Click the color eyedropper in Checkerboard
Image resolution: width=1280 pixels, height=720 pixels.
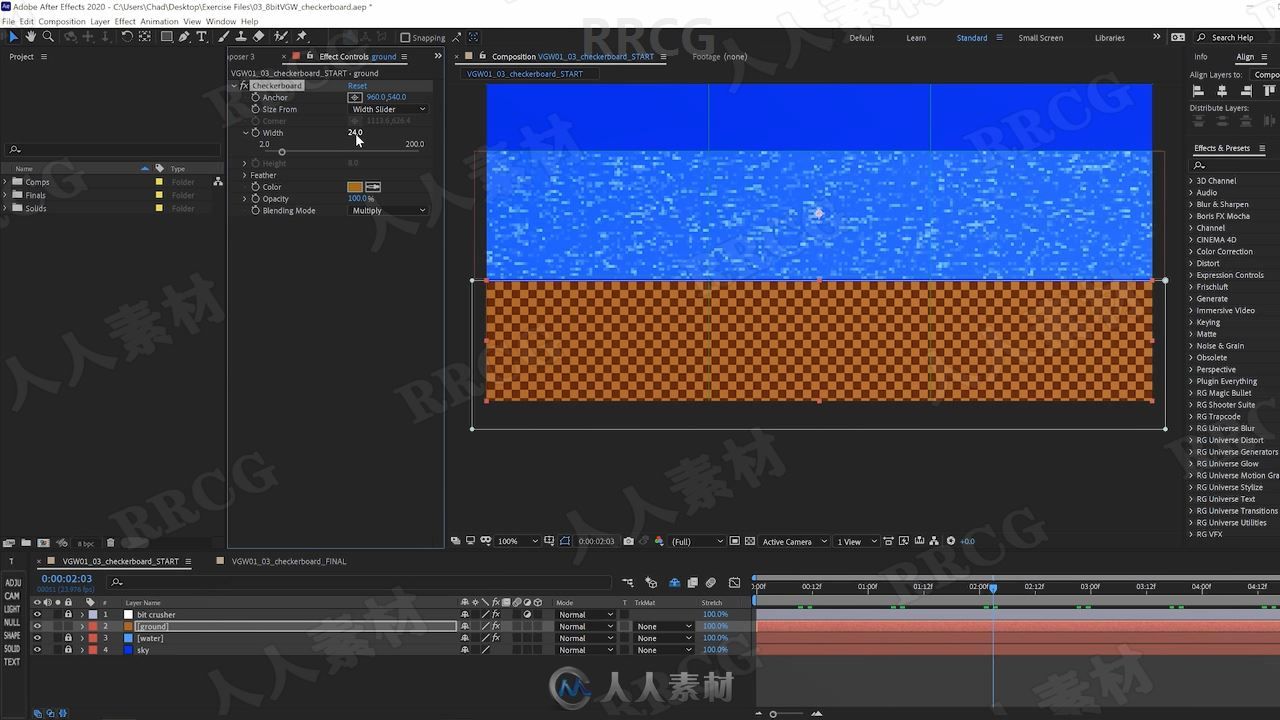[x=373, y=187]
